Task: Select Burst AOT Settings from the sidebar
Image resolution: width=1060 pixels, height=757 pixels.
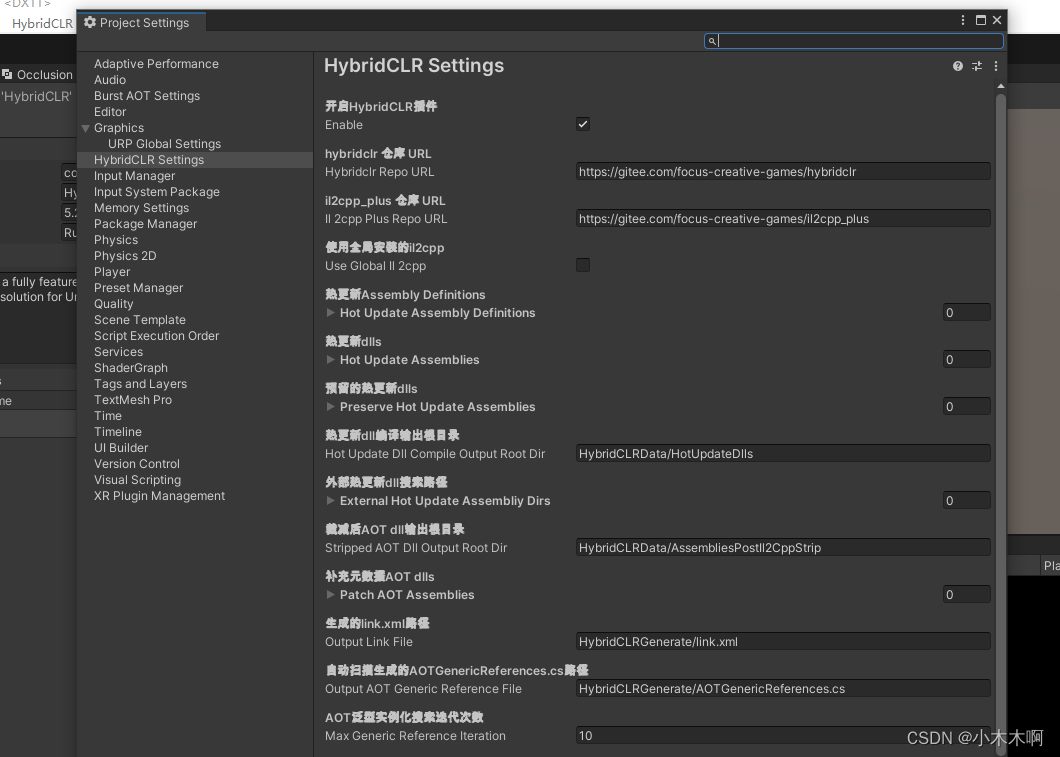Action: click(x=146, y=95)
